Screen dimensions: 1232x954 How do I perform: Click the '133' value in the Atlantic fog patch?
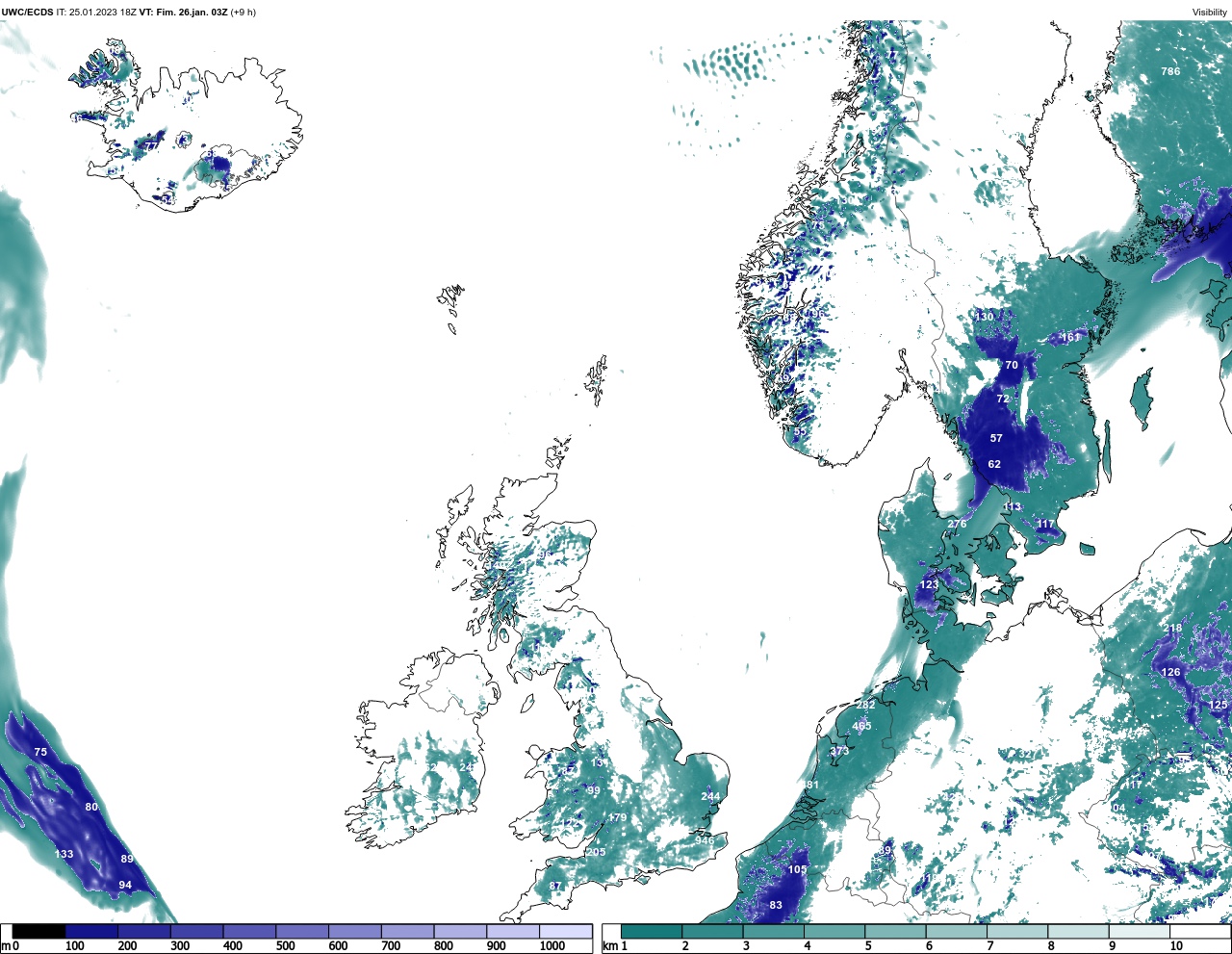64,854
